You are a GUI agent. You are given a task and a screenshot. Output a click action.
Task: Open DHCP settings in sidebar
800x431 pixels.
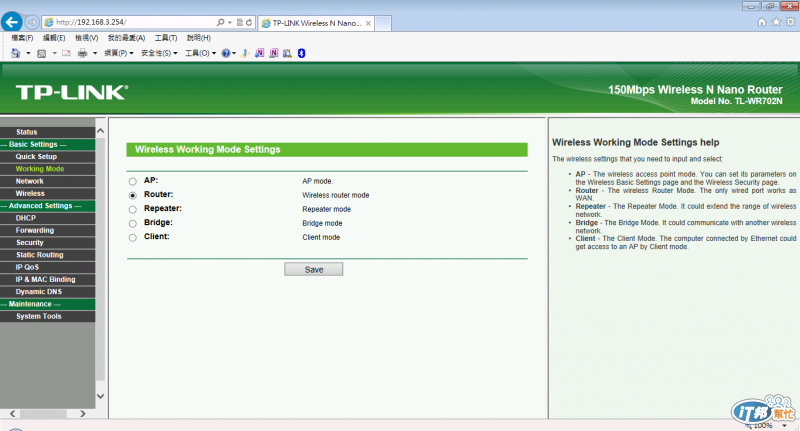tap(47, 218)
